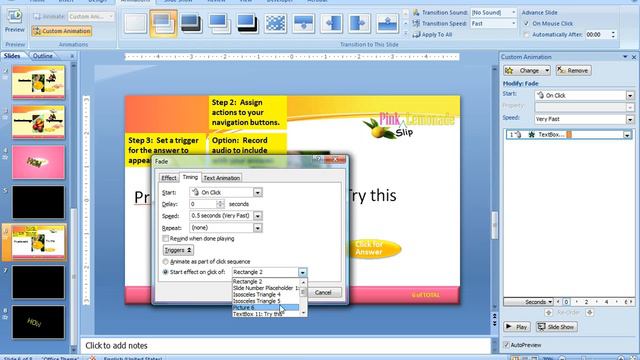Choose the third transition effect icon
The image size is (640, 360).
coord(191,24)
